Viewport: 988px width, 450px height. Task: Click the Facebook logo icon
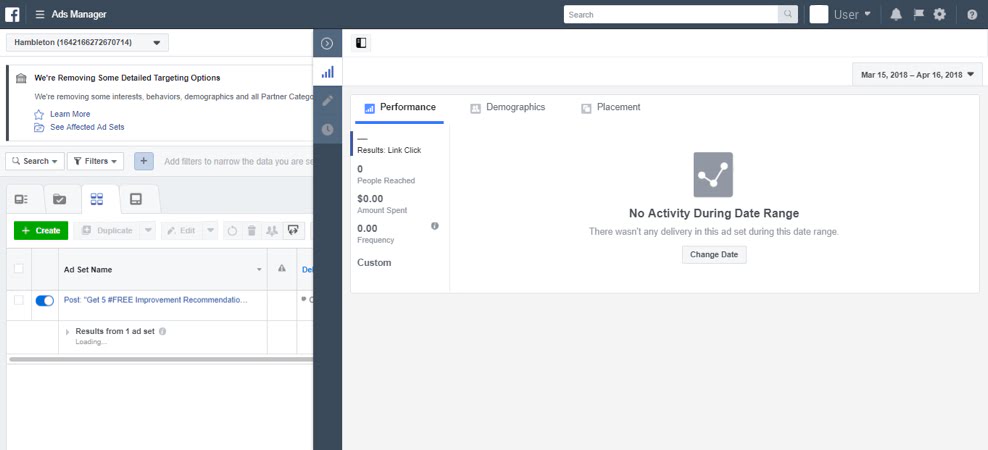click(12, 14)
